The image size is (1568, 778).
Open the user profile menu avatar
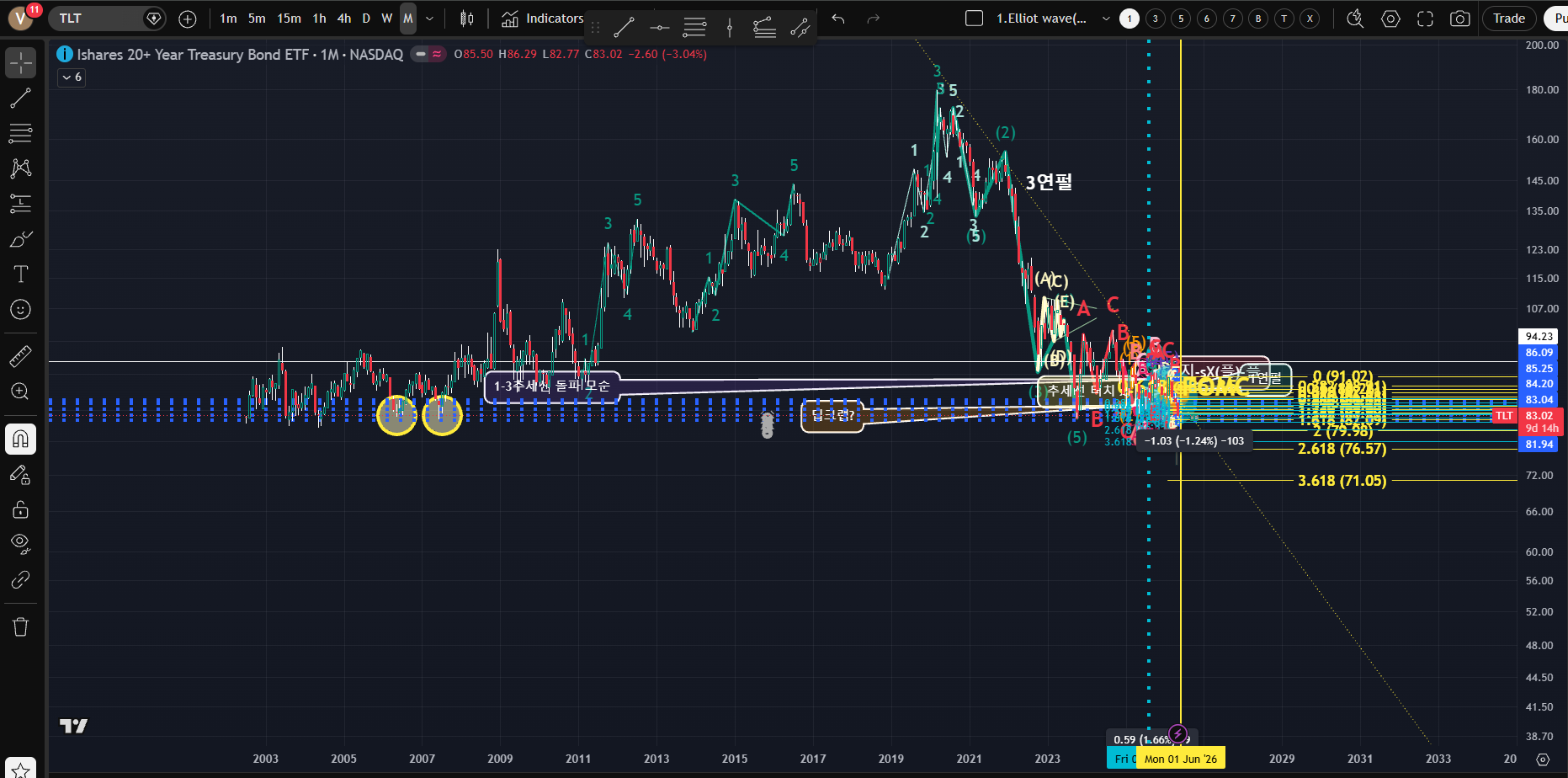(20, 19)
